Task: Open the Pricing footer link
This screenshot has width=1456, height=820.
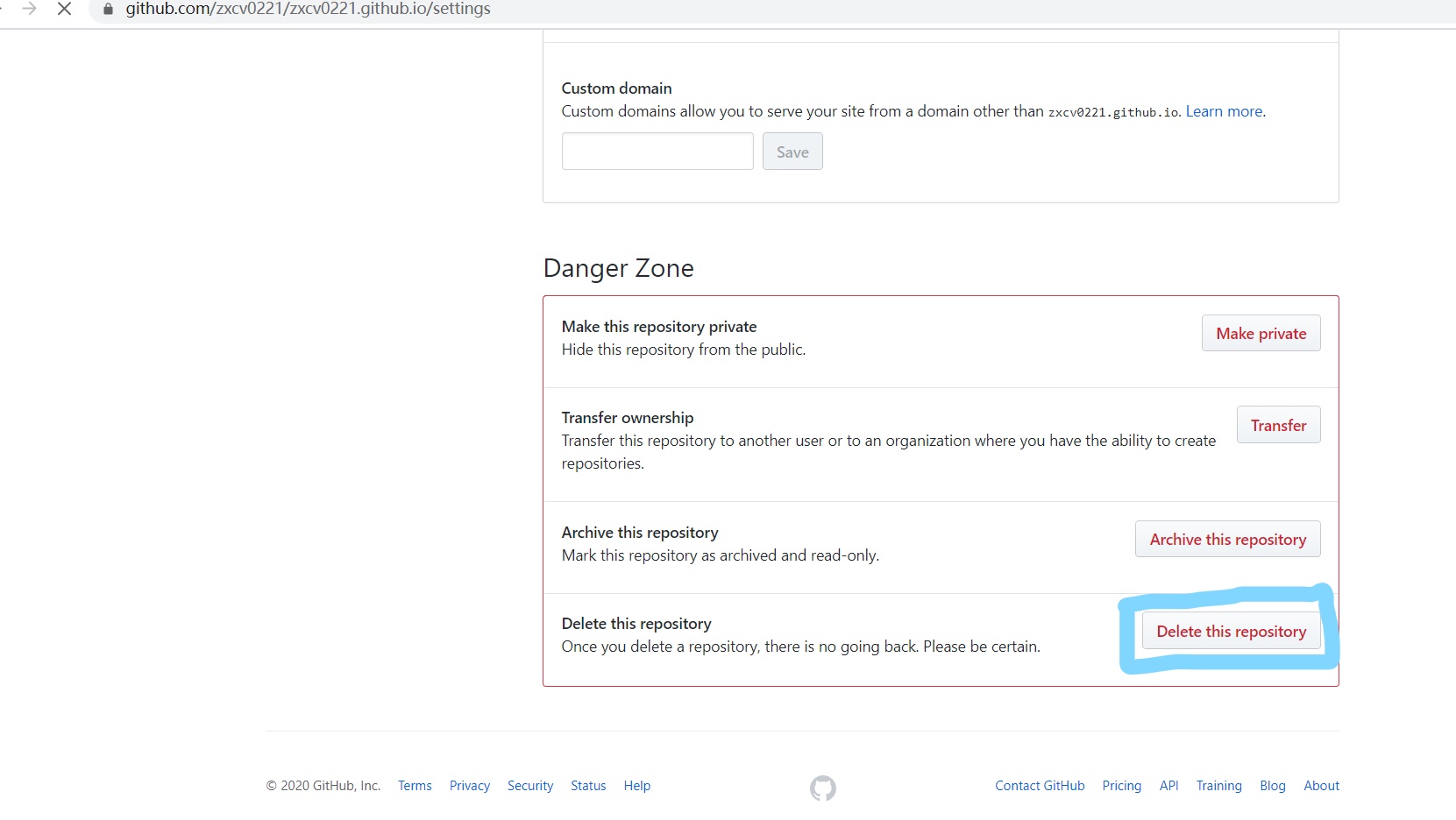Action: 1122,786
